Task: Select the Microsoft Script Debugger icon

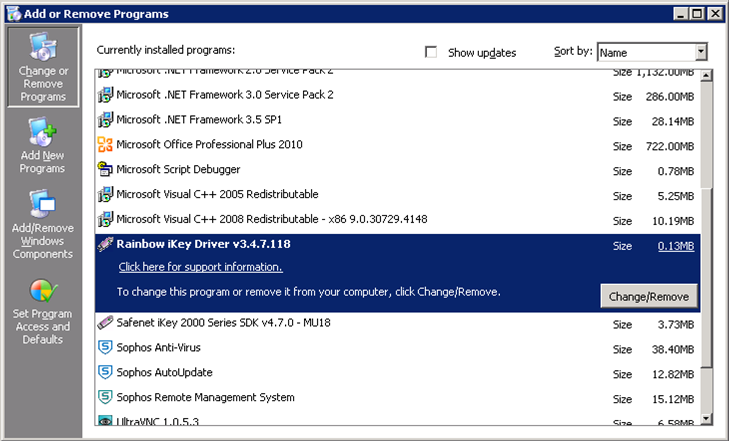Action: click(105, 169)
